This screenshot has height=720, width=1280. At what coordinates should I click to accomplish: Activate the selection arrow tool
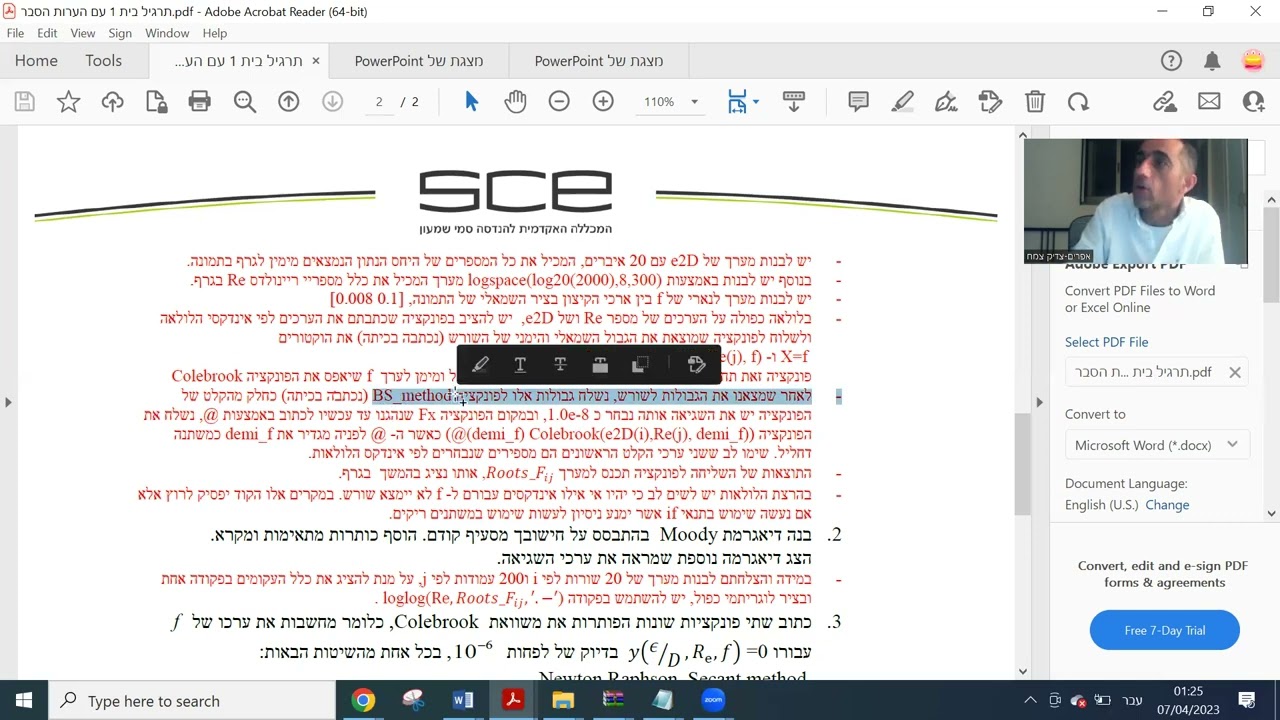point(472,101)
